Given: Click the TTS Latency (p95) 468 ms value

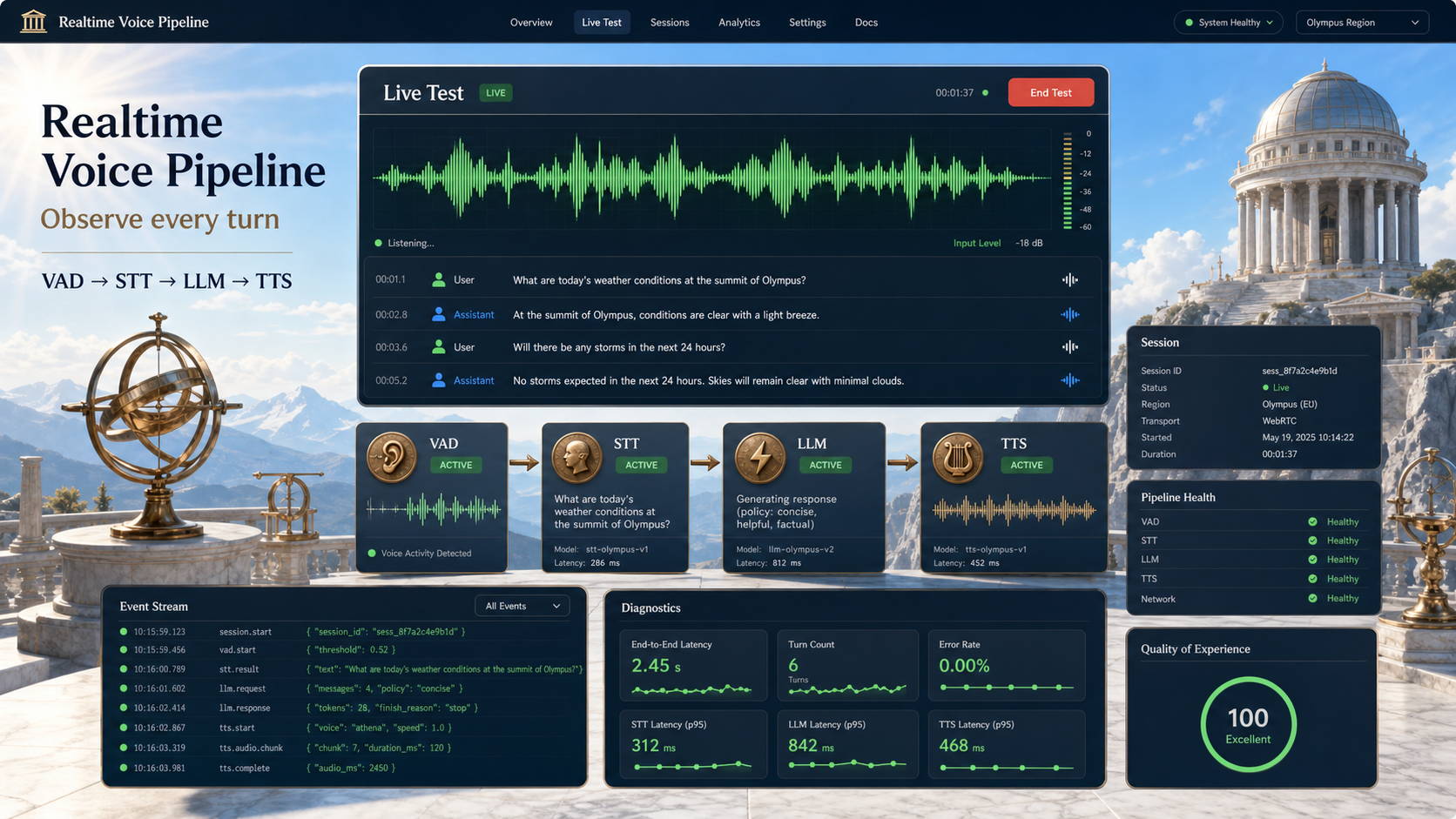Looking at the screenshot, I should pyautogui.click(x=961, y=746).
